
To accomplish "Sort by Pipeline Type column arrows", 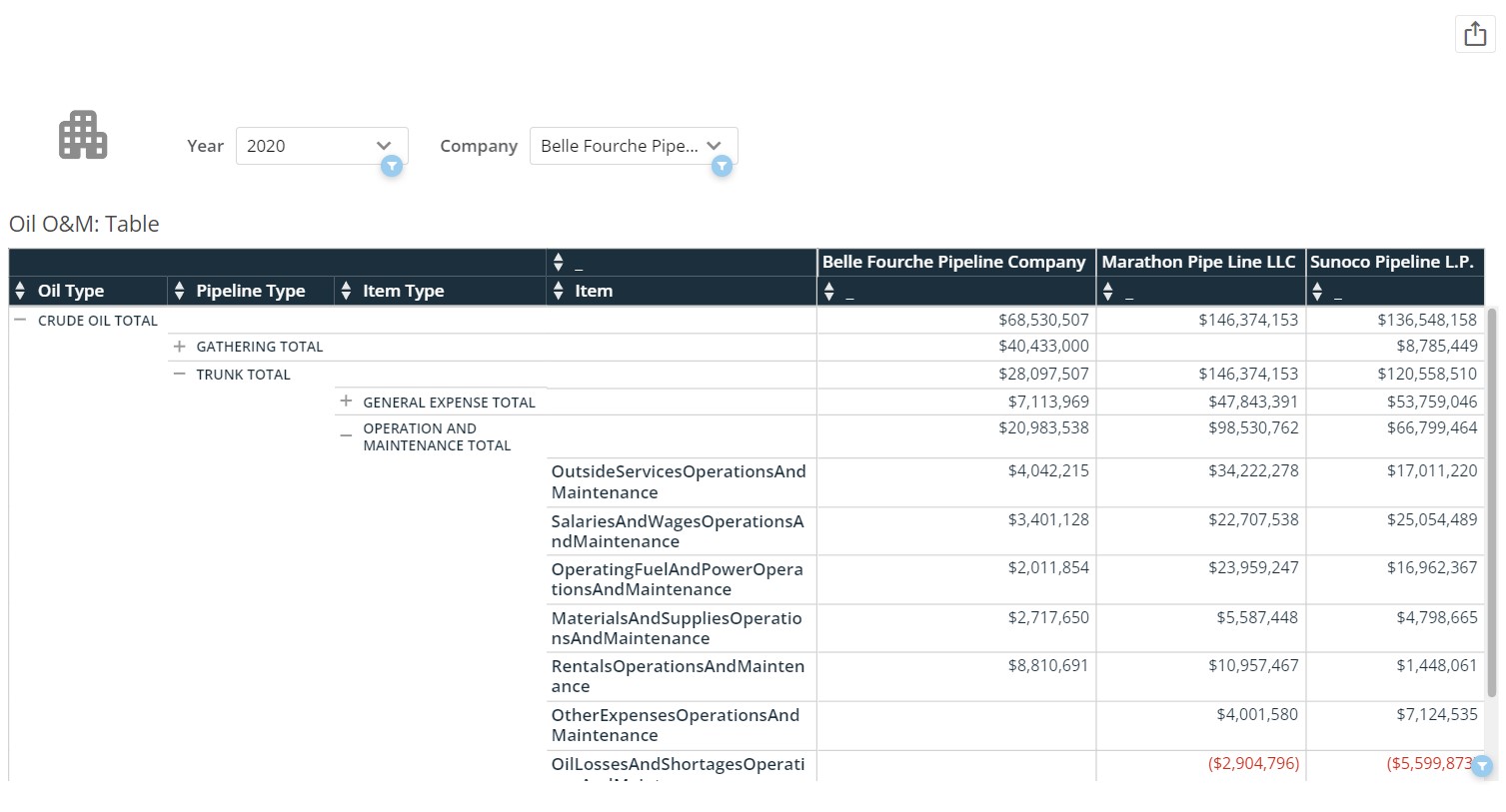I will tap(179, 291).
